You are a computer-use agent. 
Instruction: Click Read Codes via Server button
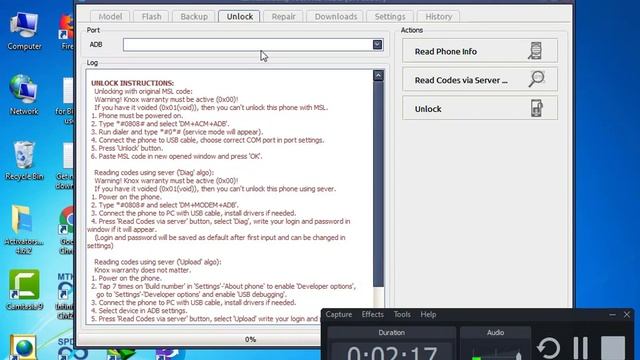[x=480, y=80]
